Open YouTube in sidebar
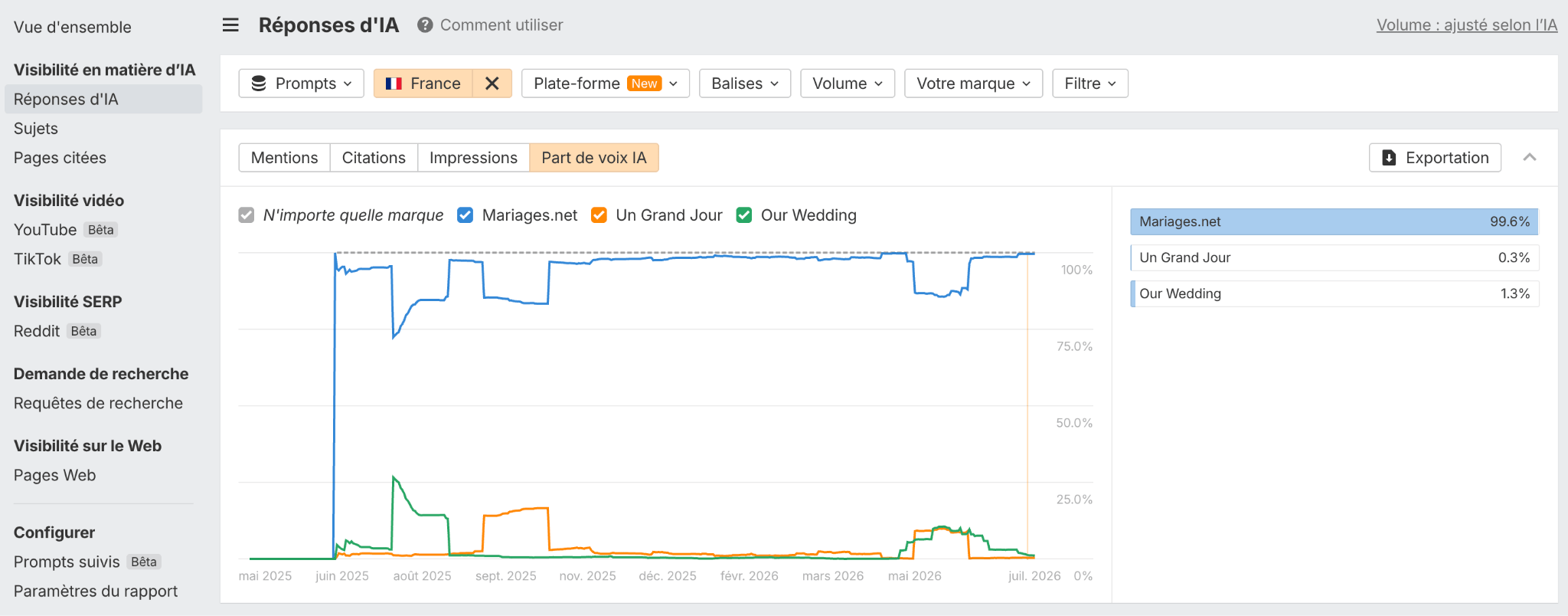 click(45, 230)
